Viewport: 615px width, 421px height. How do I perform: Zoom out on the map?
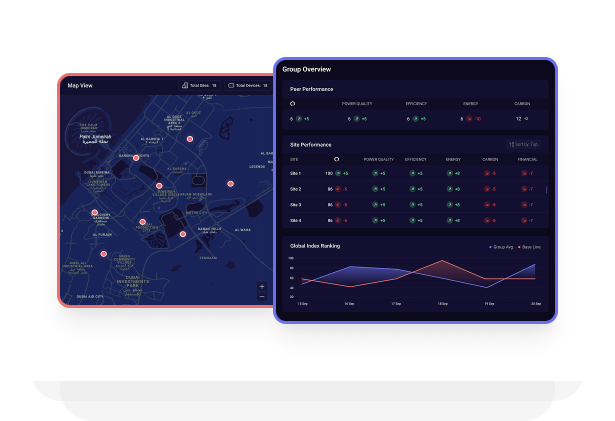click(x=262, y=296)
